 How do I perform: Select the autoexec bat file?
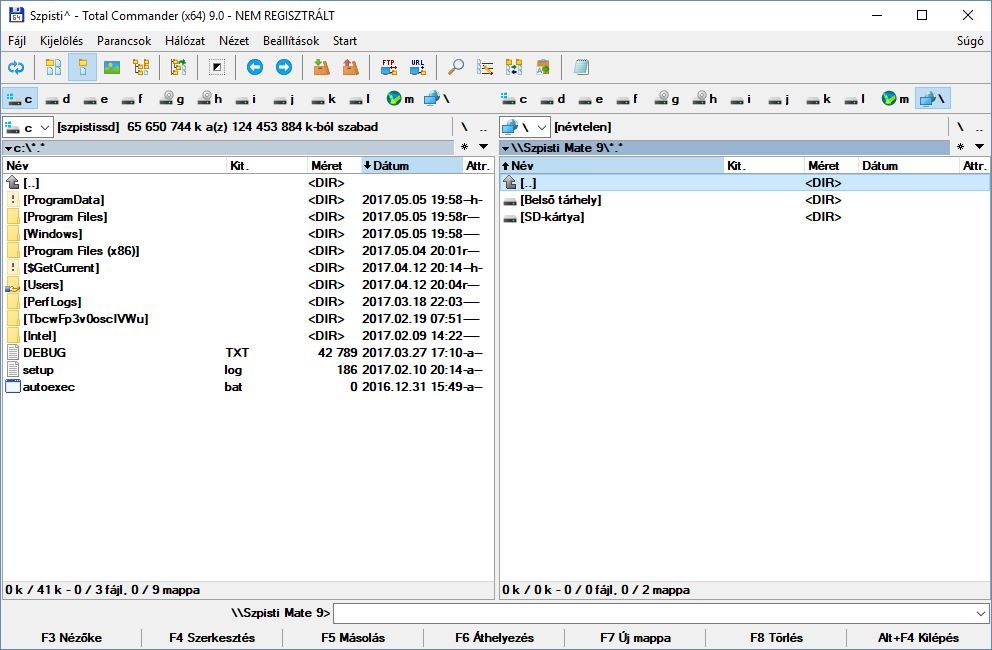click(248, 387)
